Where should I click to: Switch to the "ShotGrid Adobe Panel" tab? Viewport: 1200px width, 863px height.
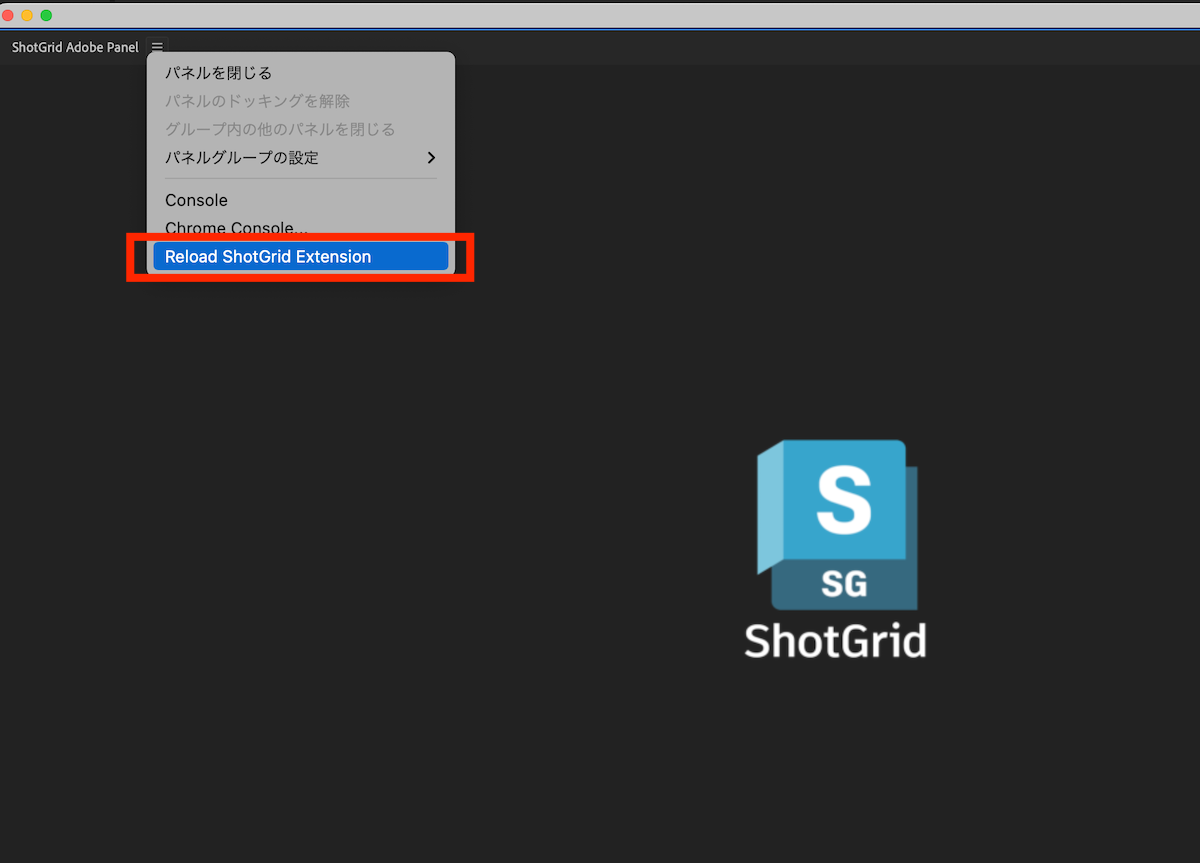point(73,46)
